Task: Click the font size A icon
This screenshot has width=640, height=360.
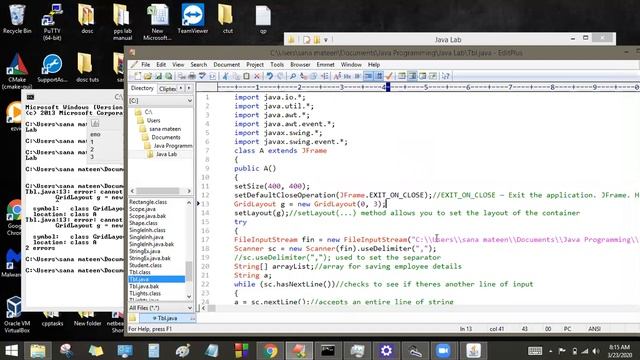Action: click(337, 76)
